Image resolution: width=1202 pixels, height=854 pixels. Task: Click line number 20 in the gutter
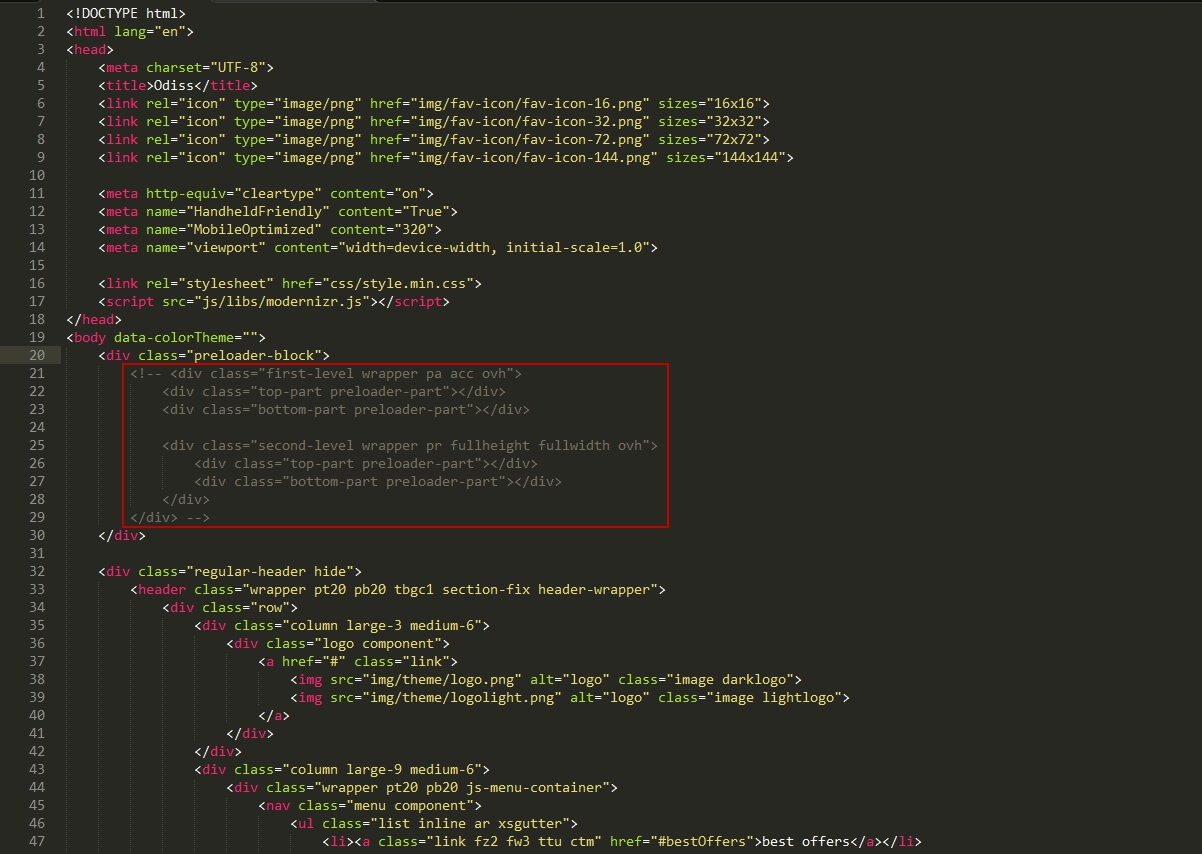point(36,355)
